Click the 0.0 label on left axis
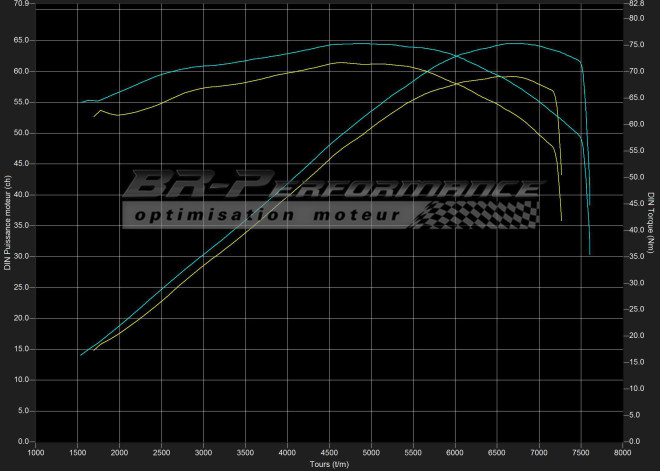Screen dimensions: 660x471 [x=24, y=441]
